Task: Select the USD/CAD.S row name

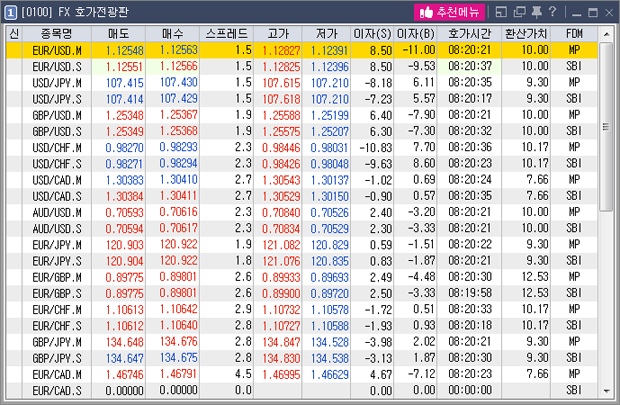Action: (x=57, y=197)
